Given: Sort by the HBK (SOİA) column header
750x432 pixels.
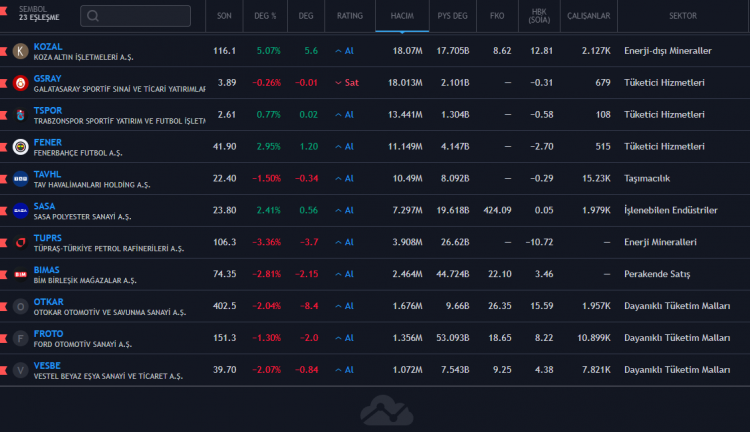Looking at the screenshot, I should point(539,16).
